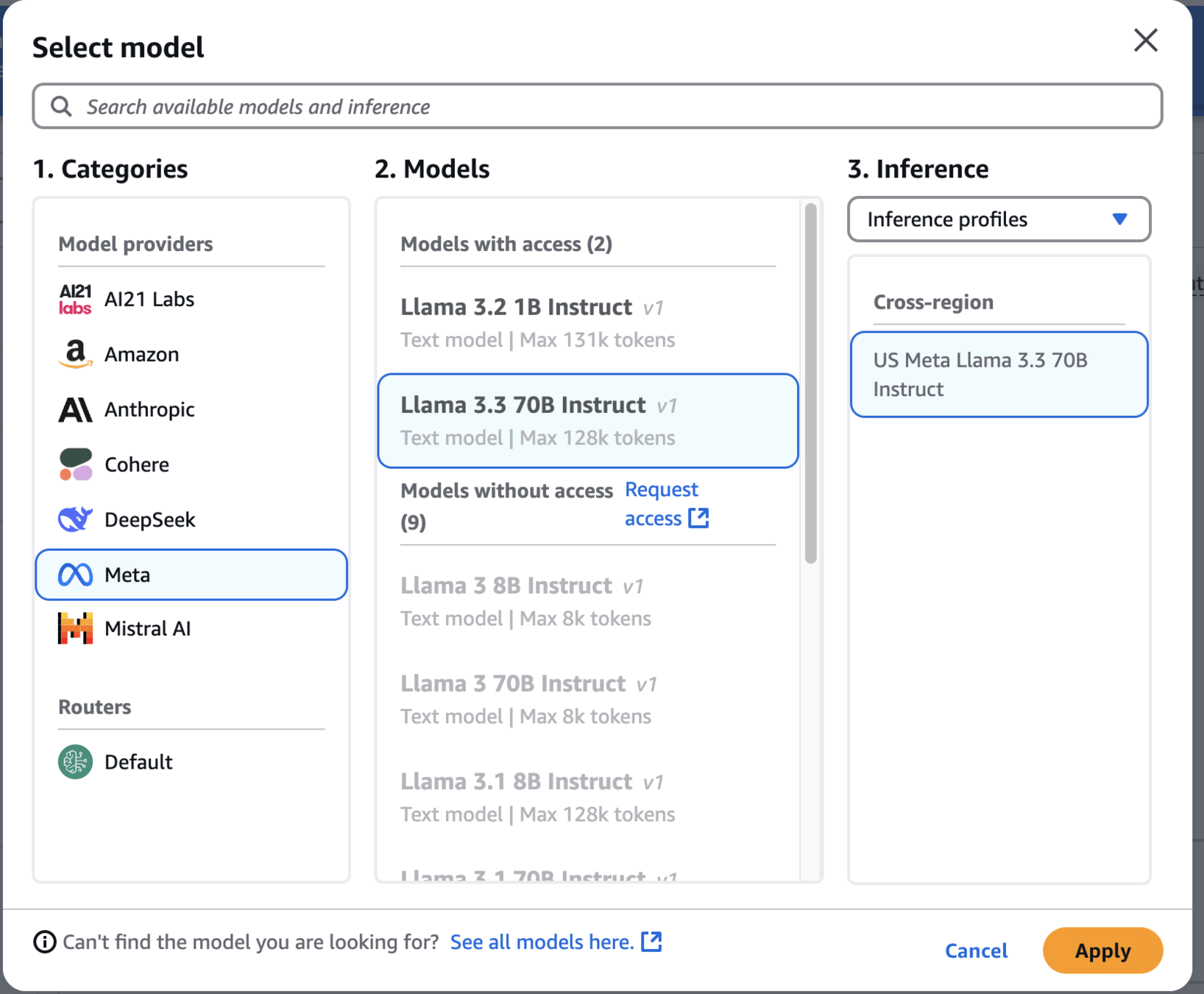Click Llama 3 8B Instruct model

coord(588,602)
